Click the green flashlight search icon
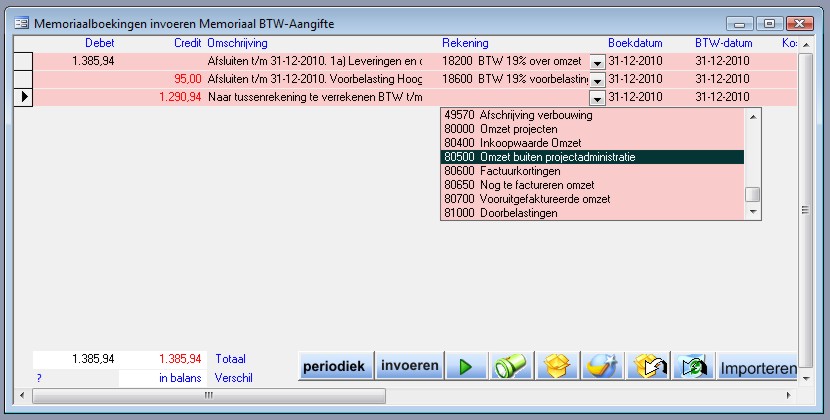This screenshot has height=420, width=830. tap(511, 367)
